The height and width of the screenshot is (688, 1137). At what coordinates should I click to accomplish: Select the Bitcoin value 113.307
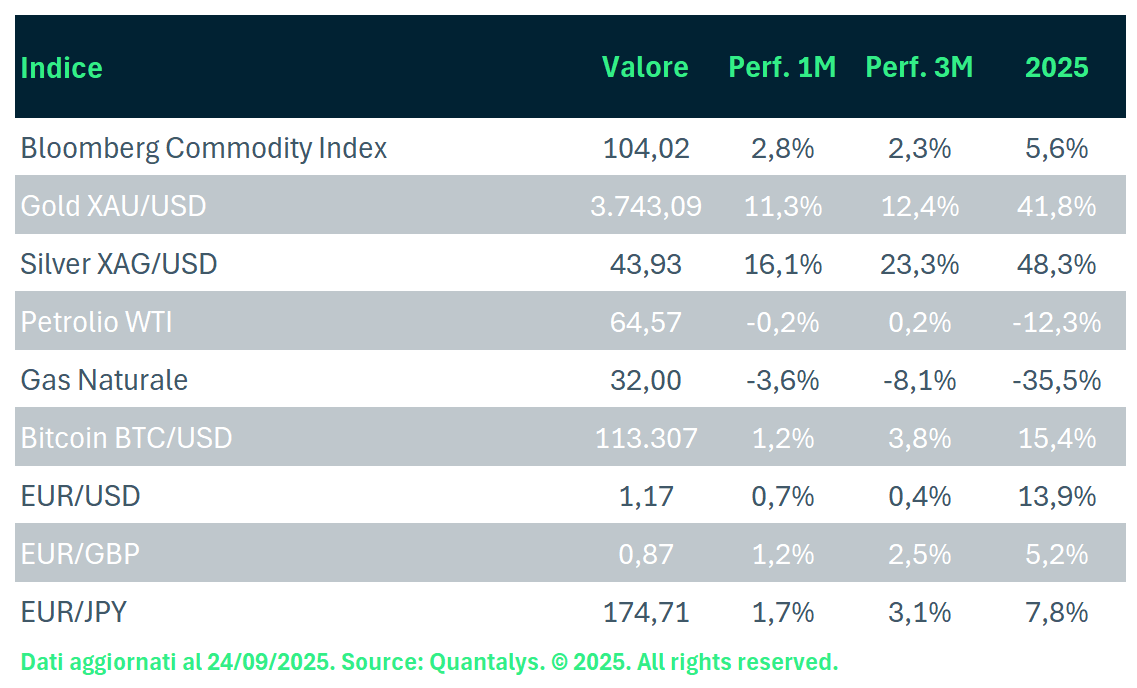[x=646, y=438]
